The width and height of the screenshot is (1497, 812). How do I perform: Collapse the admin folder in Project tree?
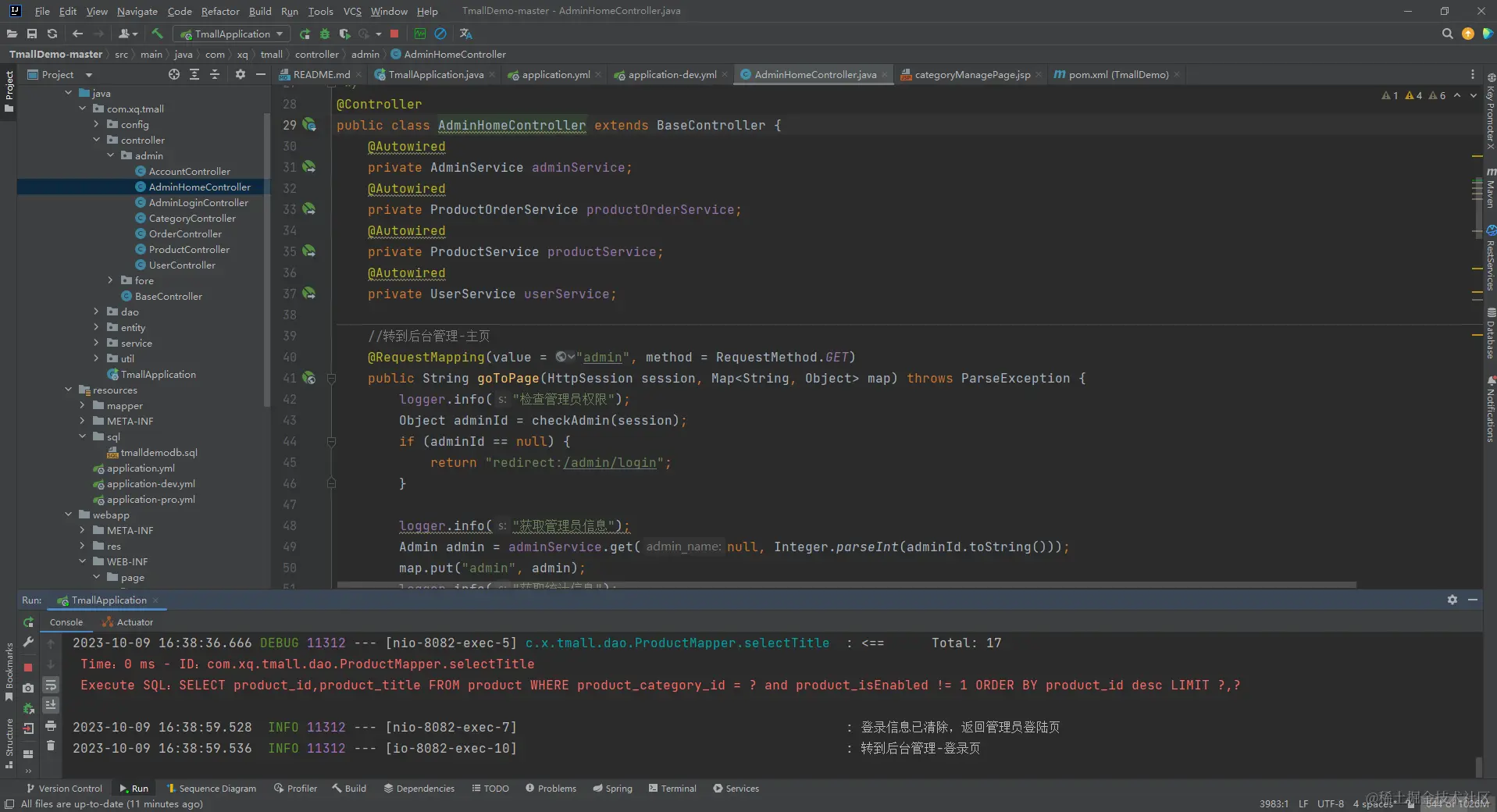tap(111, 155)
